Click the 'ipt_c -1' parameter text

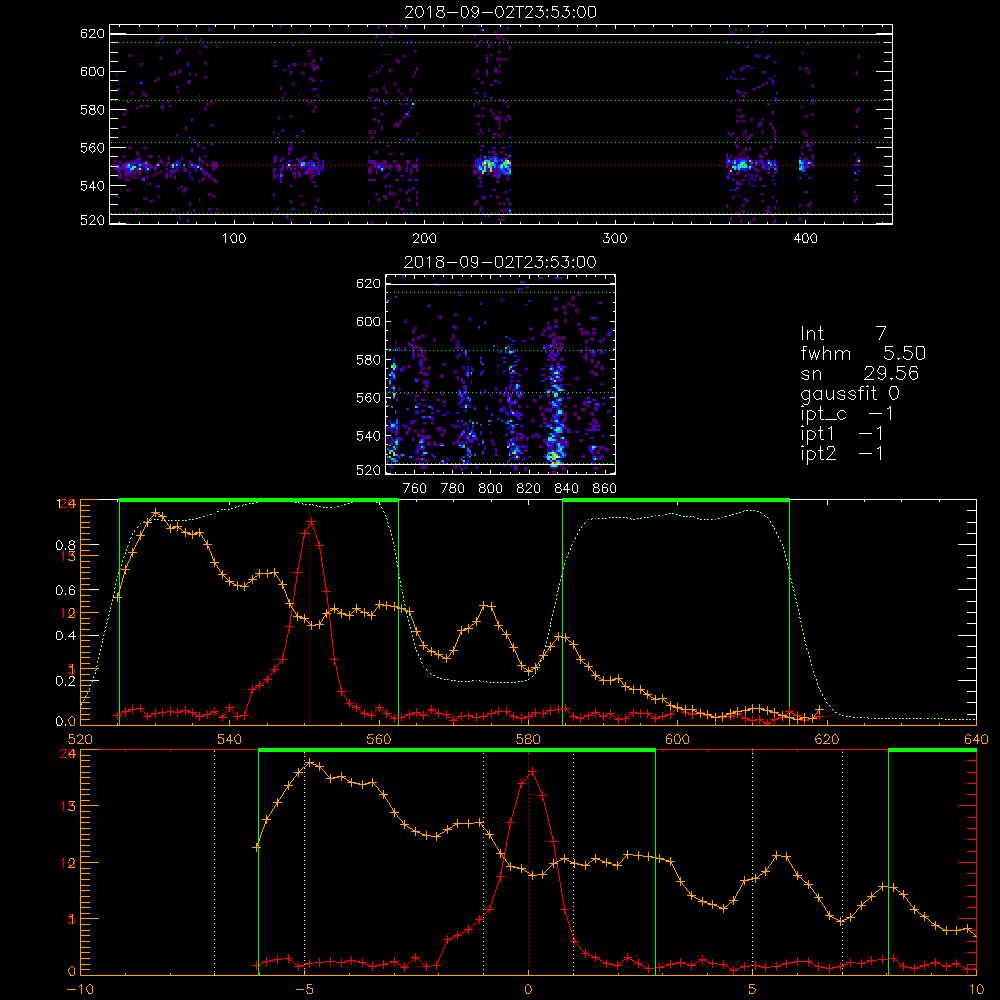[x=847, y=414]
